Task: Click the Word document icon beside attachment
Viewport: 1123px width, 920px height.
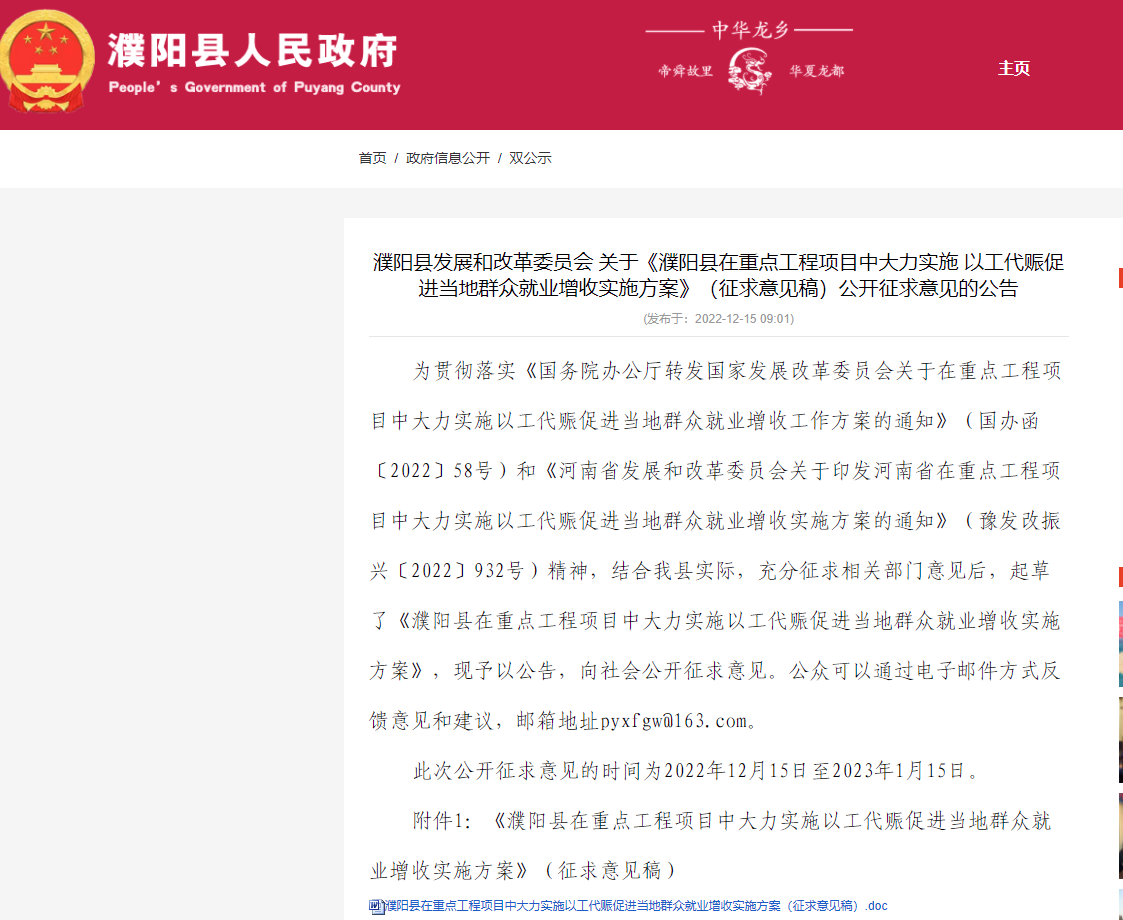Action: (376, 906)
